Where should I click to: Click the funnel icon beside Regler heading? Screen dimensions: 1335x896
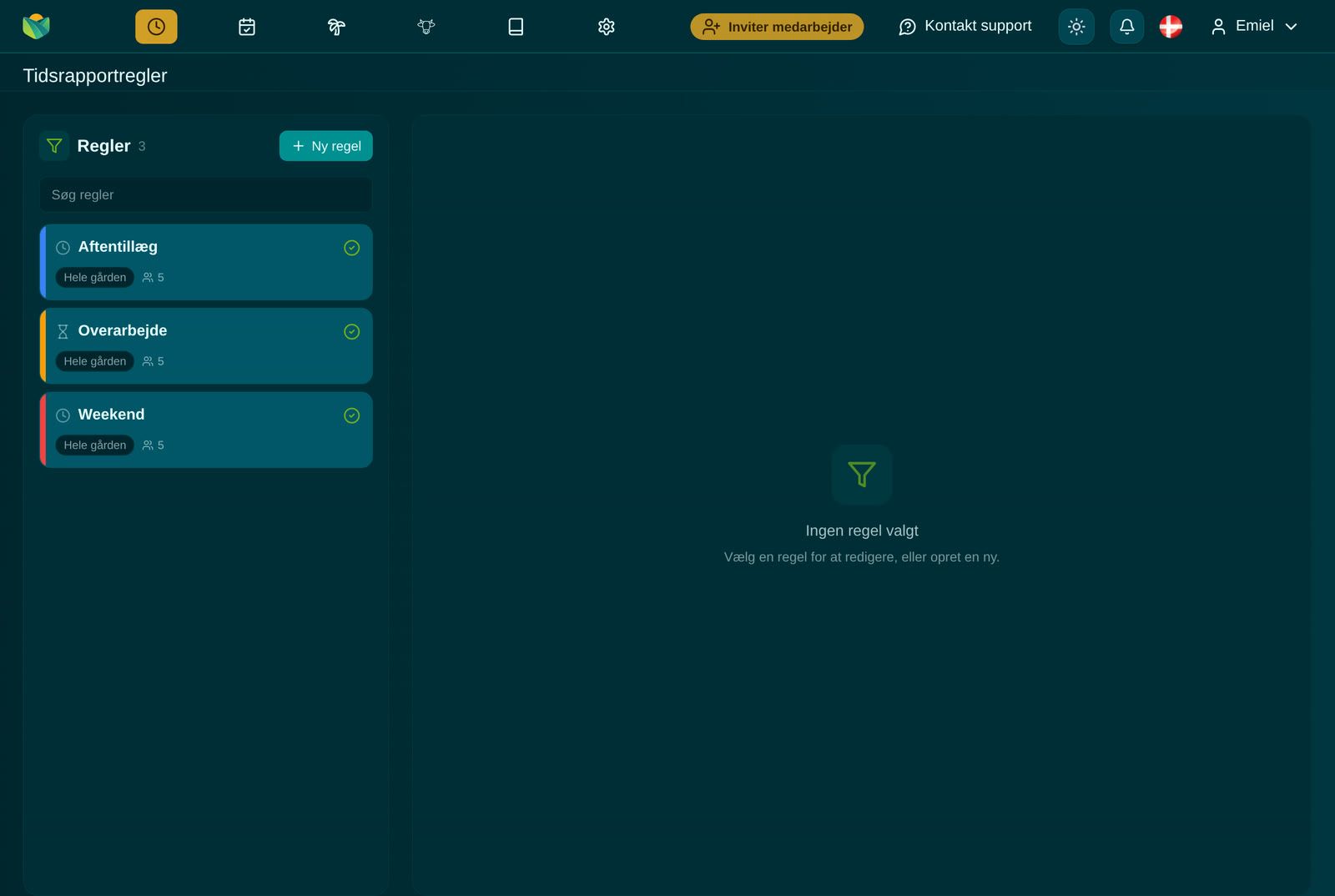click(x=54, y=146)
